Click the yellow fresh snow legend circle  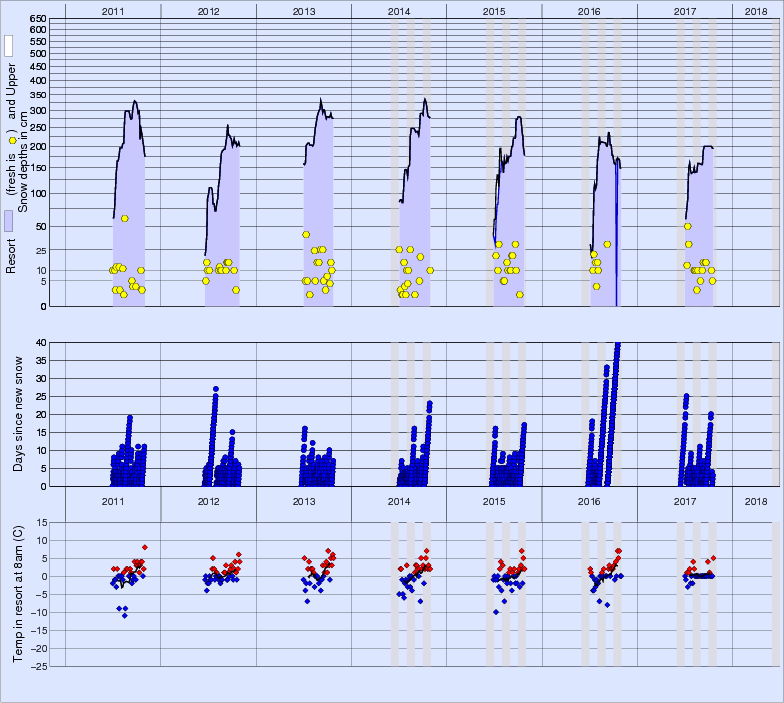11,141
